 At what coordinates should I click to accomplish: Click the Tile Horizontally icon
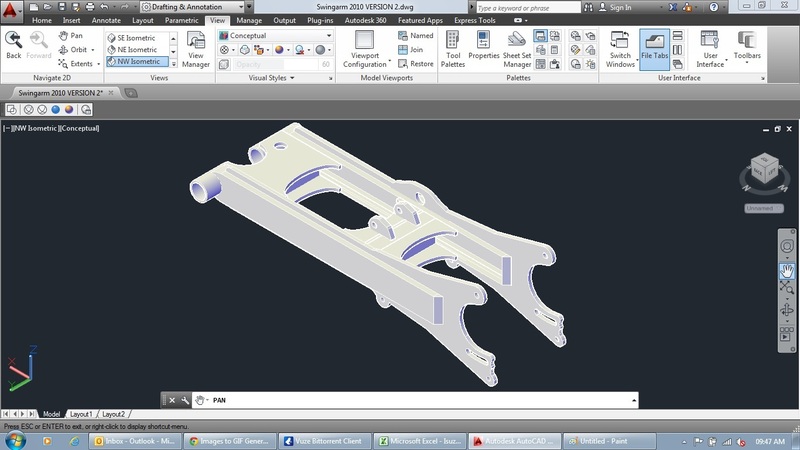tap(678, 35)
